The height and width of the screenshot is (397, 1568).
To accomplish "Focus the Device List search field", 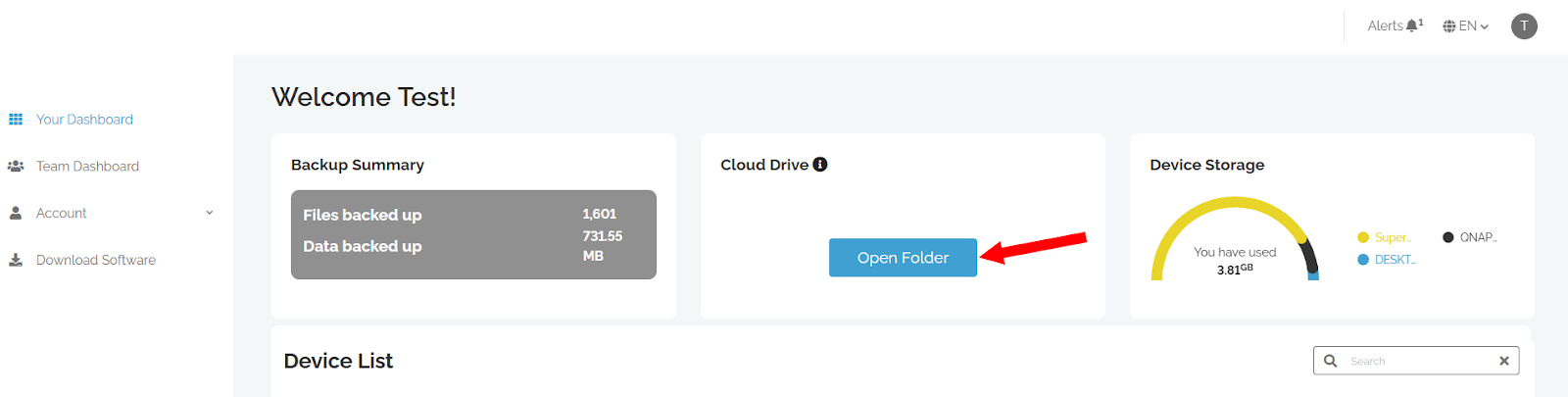I will coord(1416,361).
